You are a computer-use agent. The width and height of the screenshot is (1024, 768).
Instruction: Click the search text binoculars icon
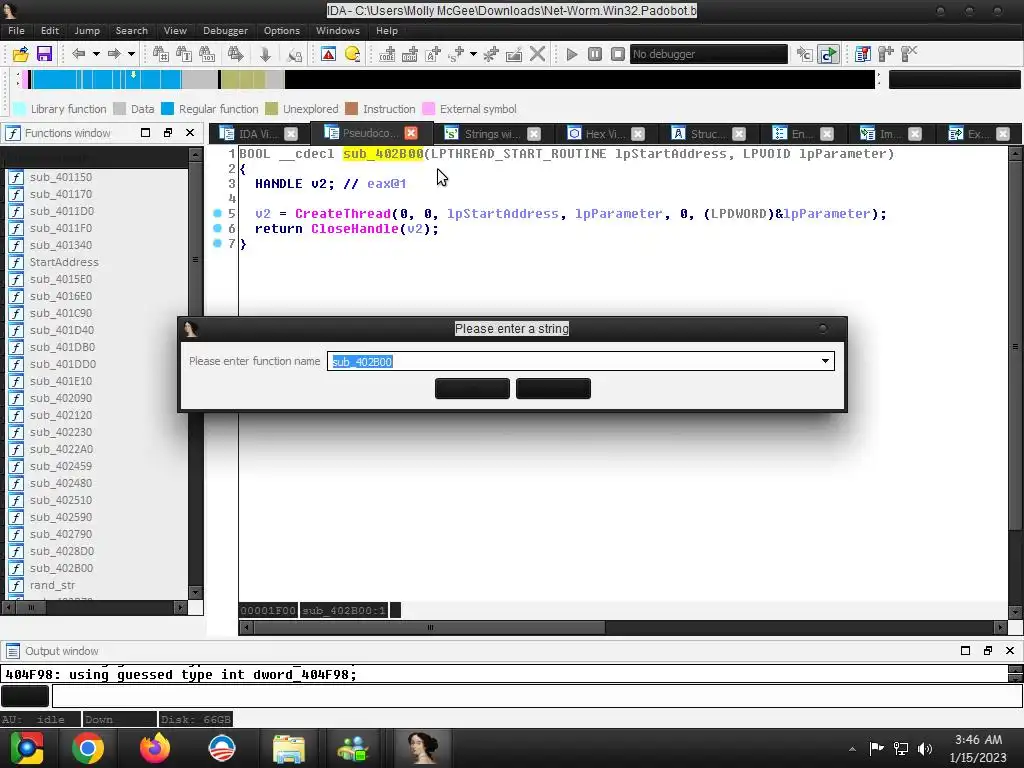[x=184, y=54]
